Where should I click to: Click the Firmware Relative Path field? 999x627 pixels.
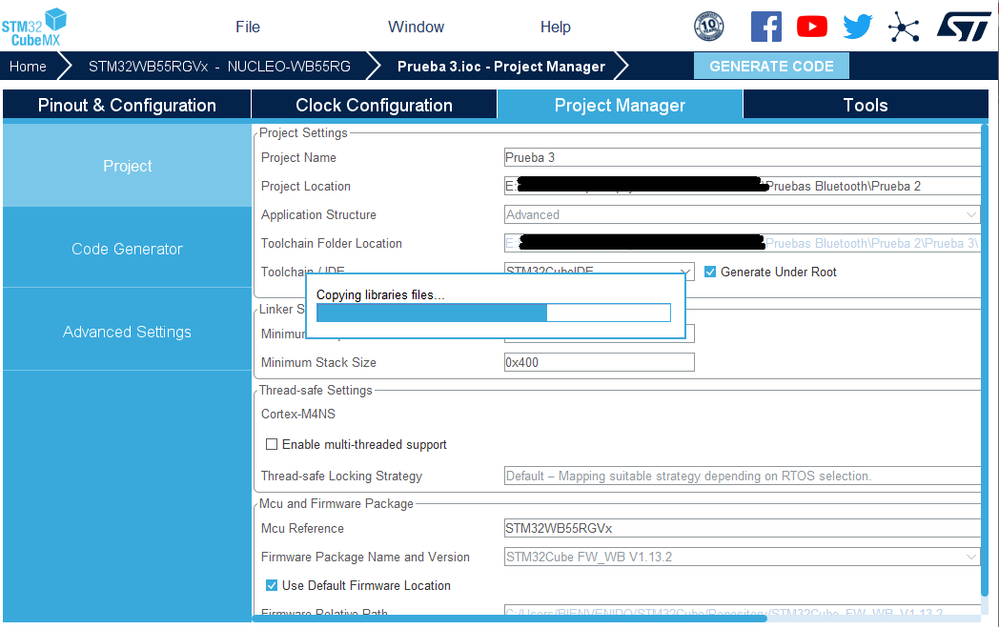coord(742,612)
